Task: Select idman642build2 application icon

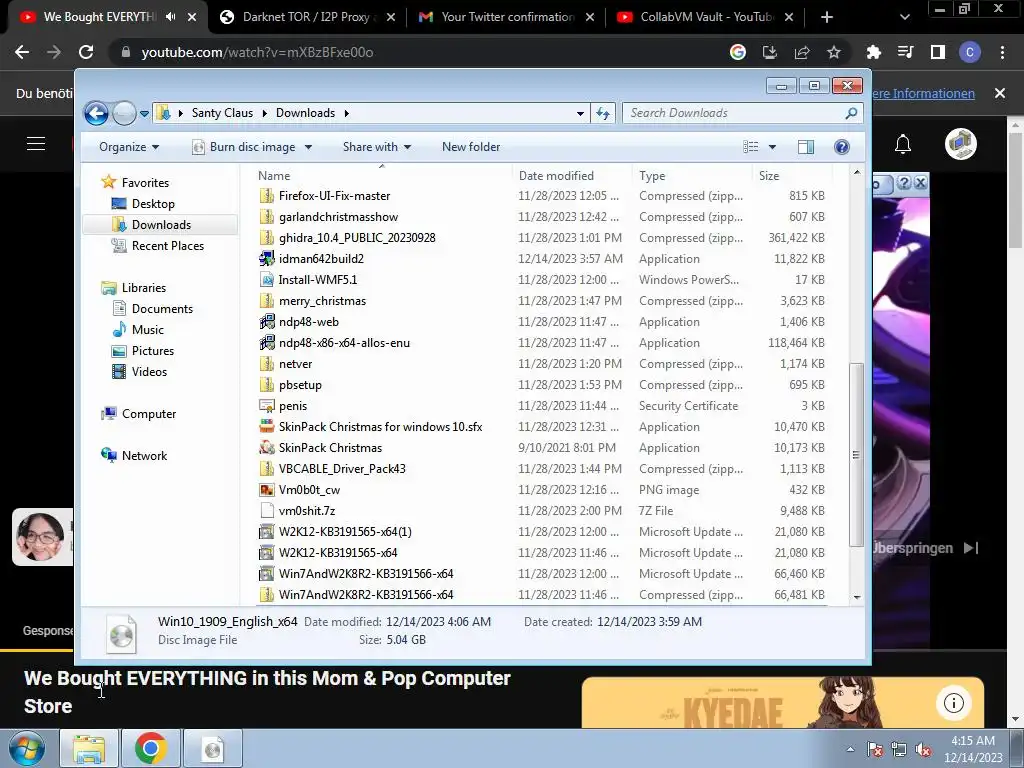Action: tap(266, 259)
